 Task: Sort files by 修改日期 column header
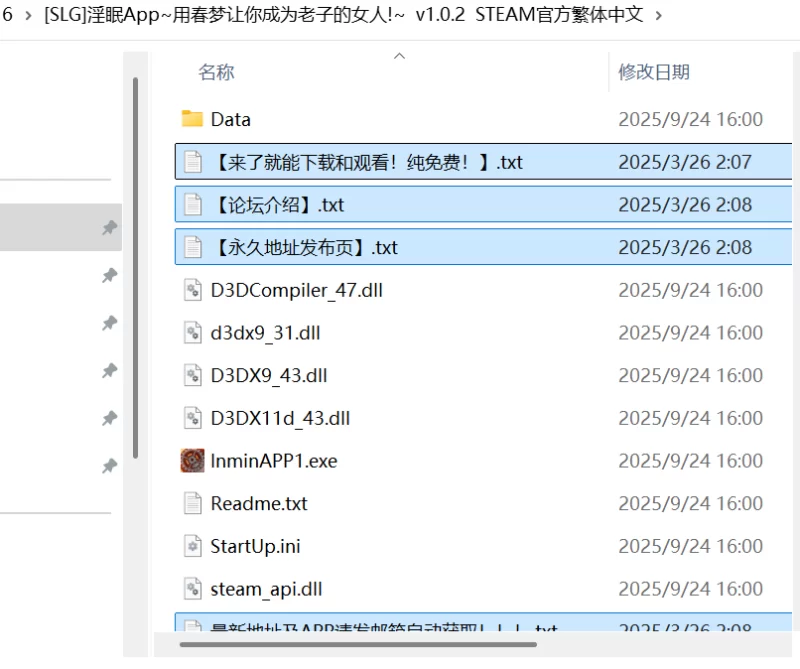coord(654,72)
